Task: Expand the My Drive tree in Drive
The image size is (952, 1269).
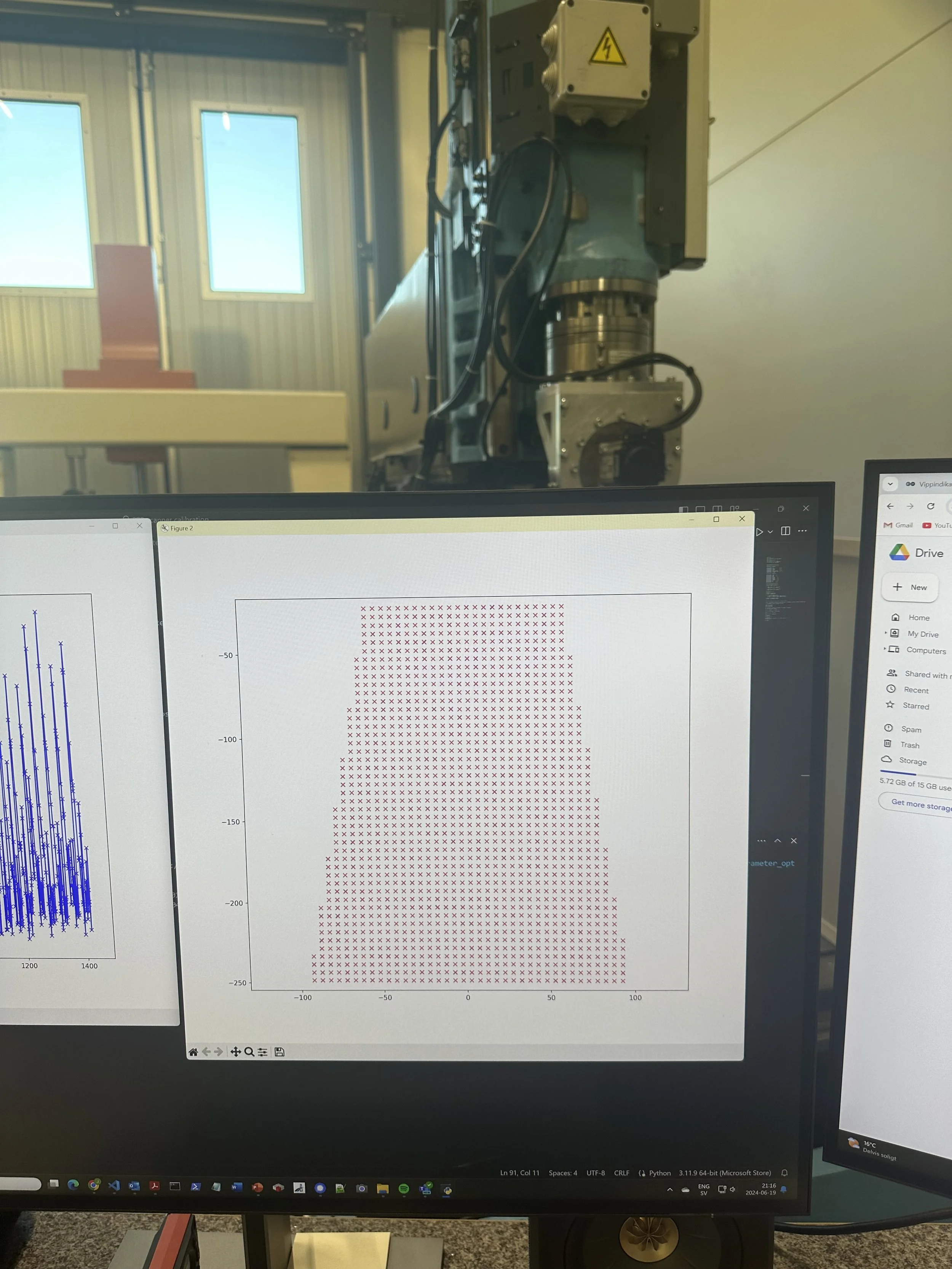Action: [885, 633]
